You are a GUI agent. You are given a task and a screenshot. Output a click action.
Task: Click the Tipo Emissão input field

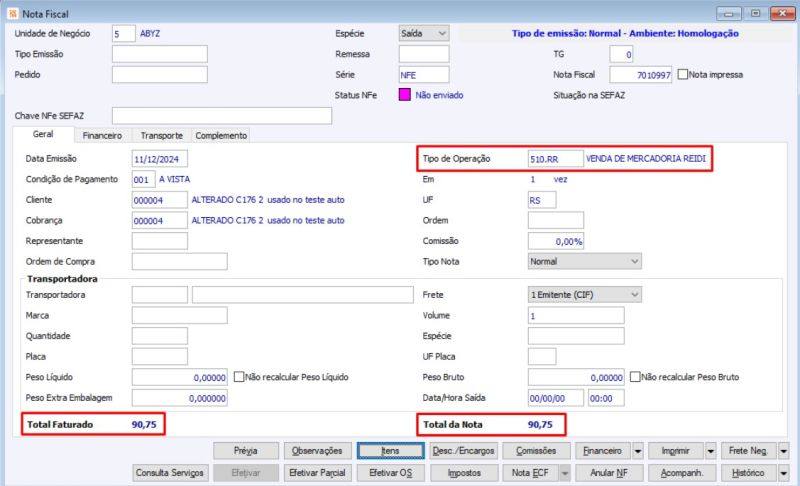pos(160,54)
